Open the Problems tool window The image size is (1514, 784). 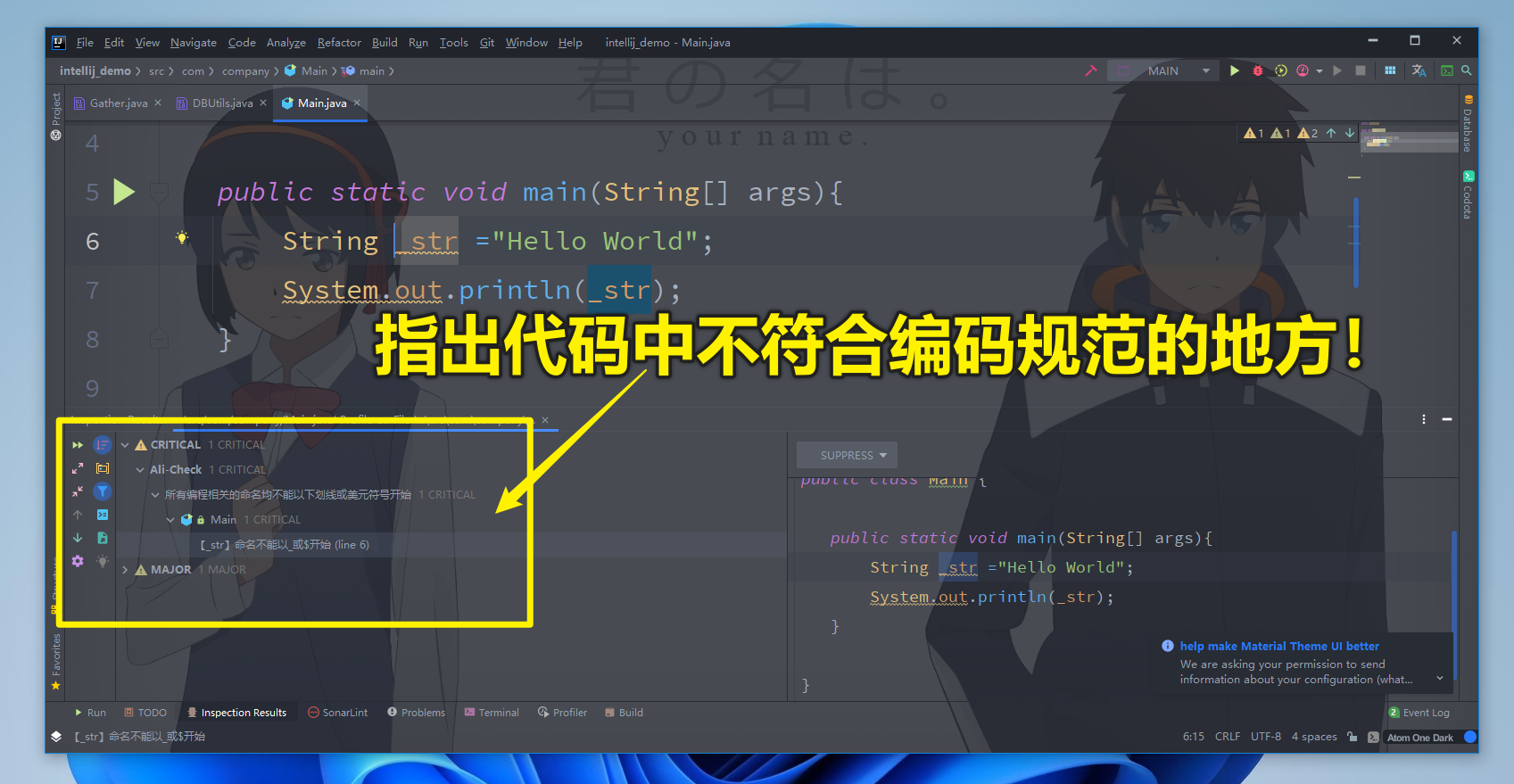point(416,713)
